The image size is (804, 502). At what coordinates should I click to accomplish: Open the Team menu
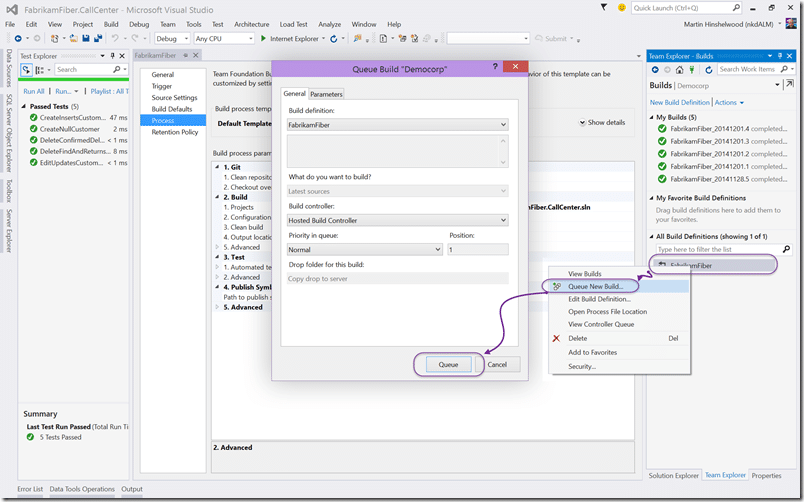click(x=168, y=24)
